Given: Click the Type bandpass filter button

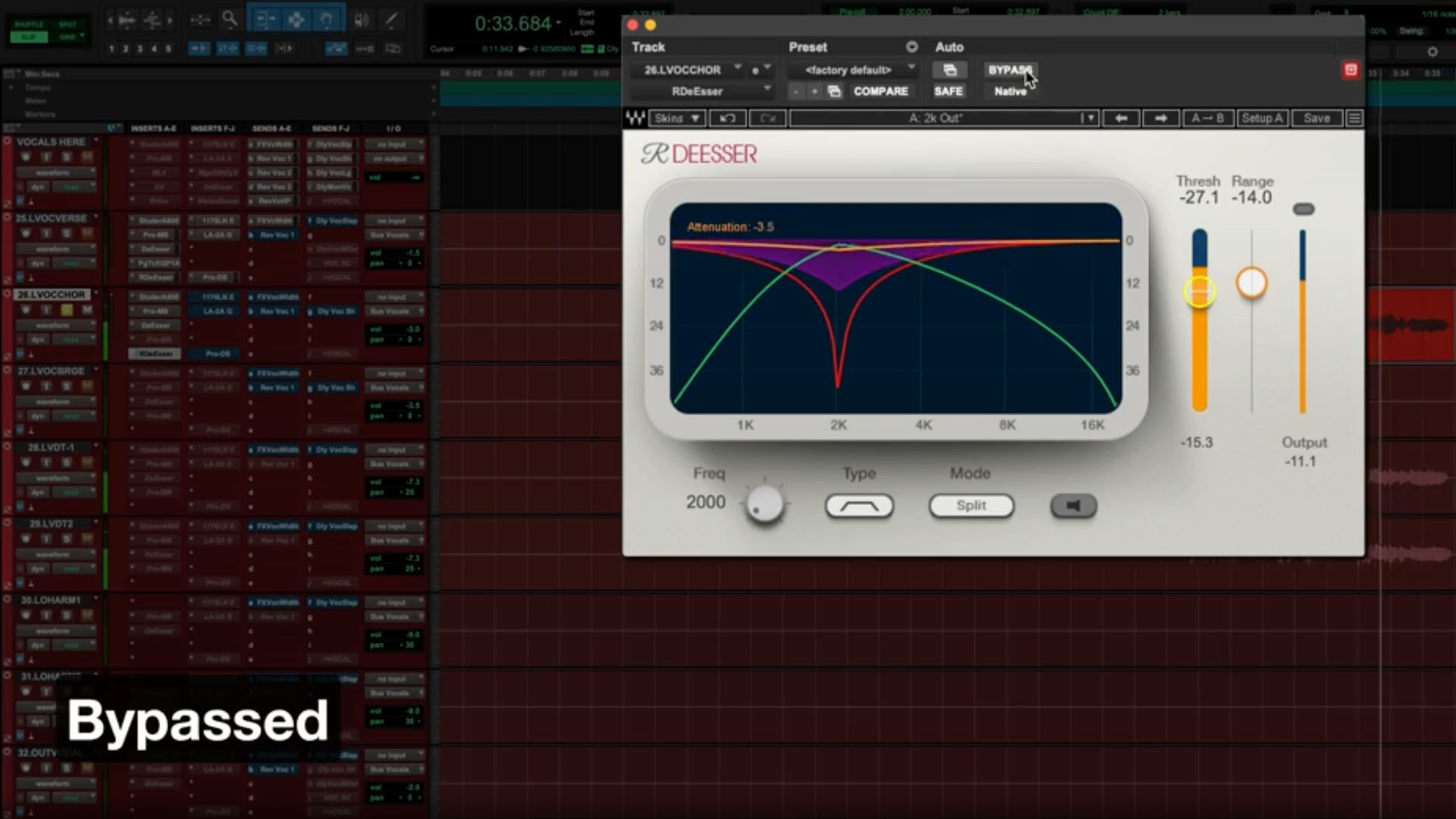Looking at the screenshot, I should (x=859, y=506).
